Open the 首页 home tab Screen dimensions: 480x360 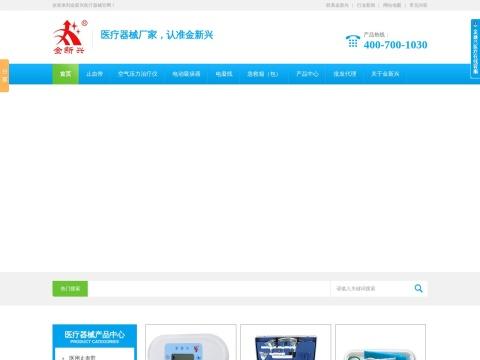pos(66,74)
